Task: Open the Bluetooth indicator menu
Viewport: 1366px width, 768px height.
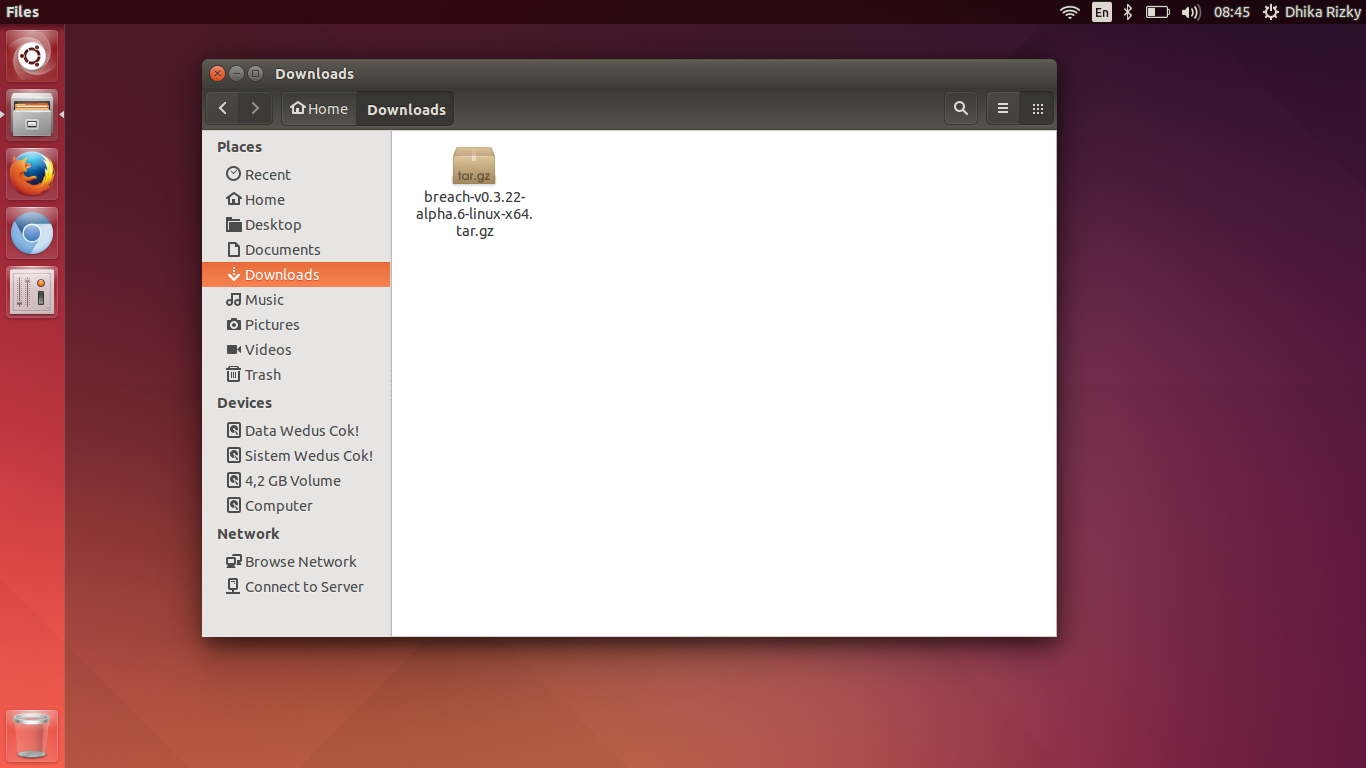Action: click(1128, 12)
